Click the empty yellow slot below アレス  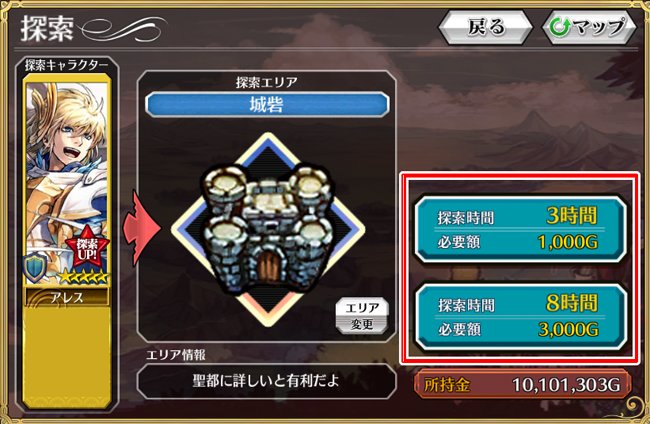[x=67, y=357]
